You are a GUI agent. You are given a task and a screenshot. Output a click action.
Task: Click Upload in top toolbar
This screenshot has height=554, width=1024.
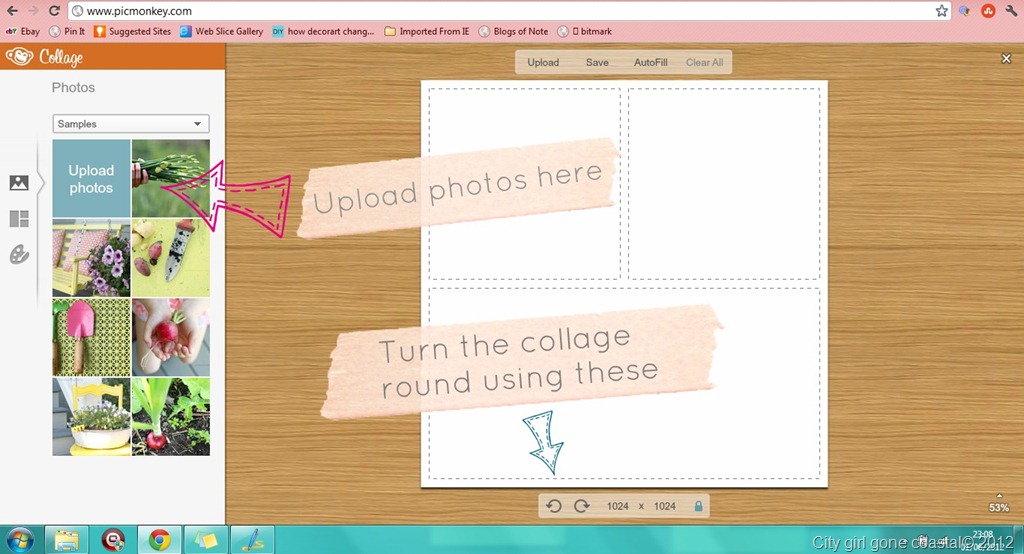[543, 63]
